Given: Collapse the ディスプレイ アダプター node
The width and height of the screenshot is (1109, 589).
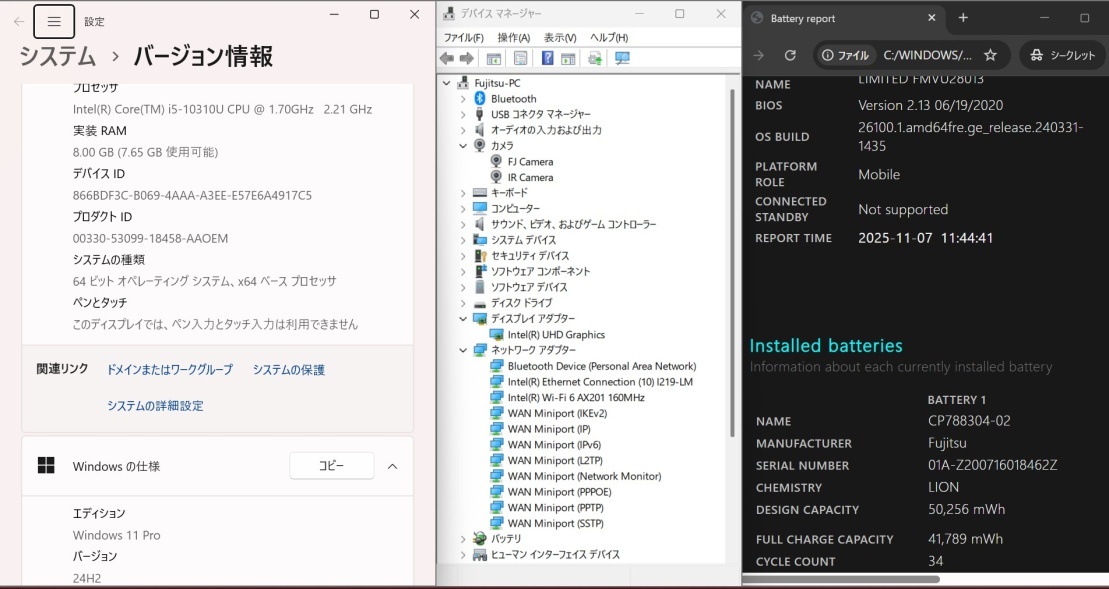Looking at the screenshot, I should (x=463, y=319).
